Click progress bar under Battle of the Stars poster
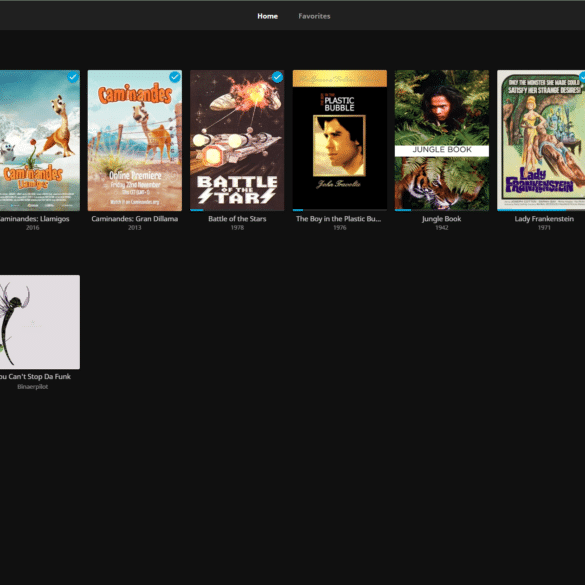The image size is (585, 585). (x=237, y=210)
